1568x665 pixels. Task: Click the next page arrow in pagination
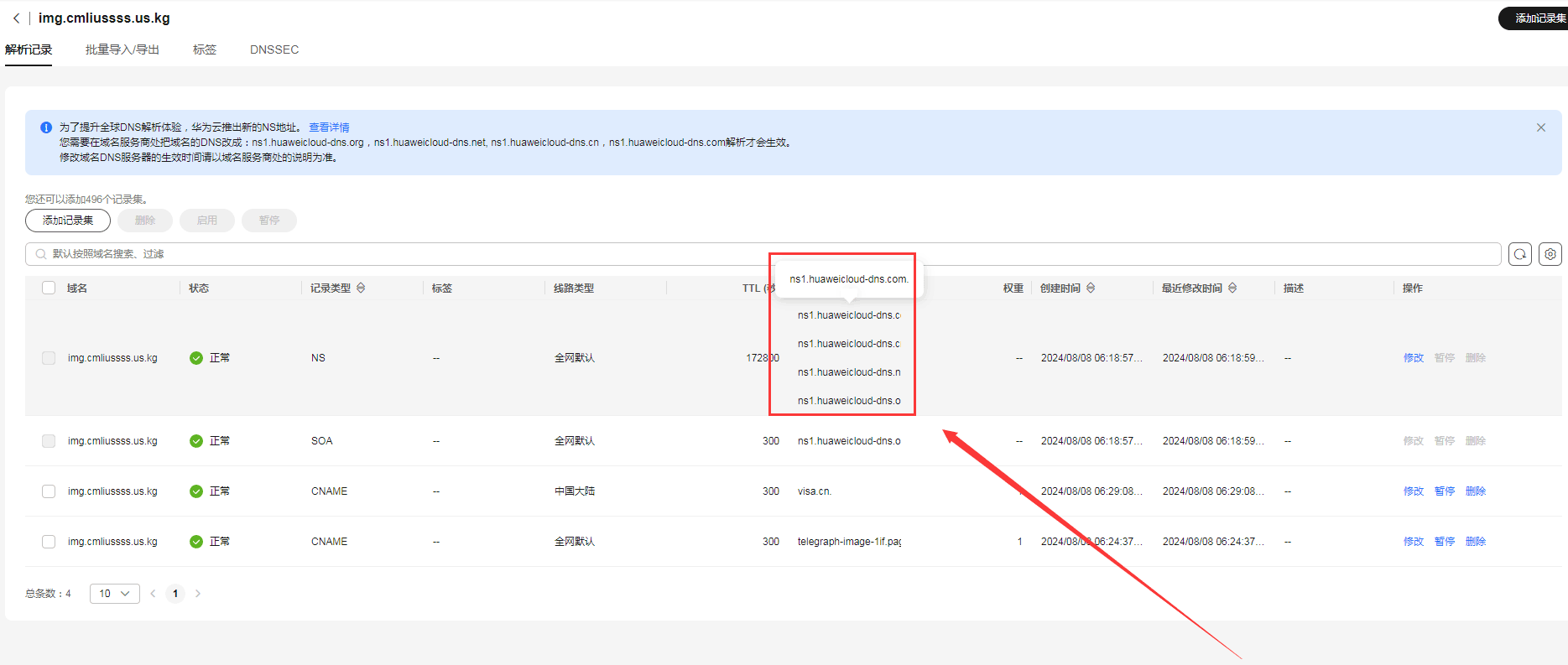[x=198, y=594]
